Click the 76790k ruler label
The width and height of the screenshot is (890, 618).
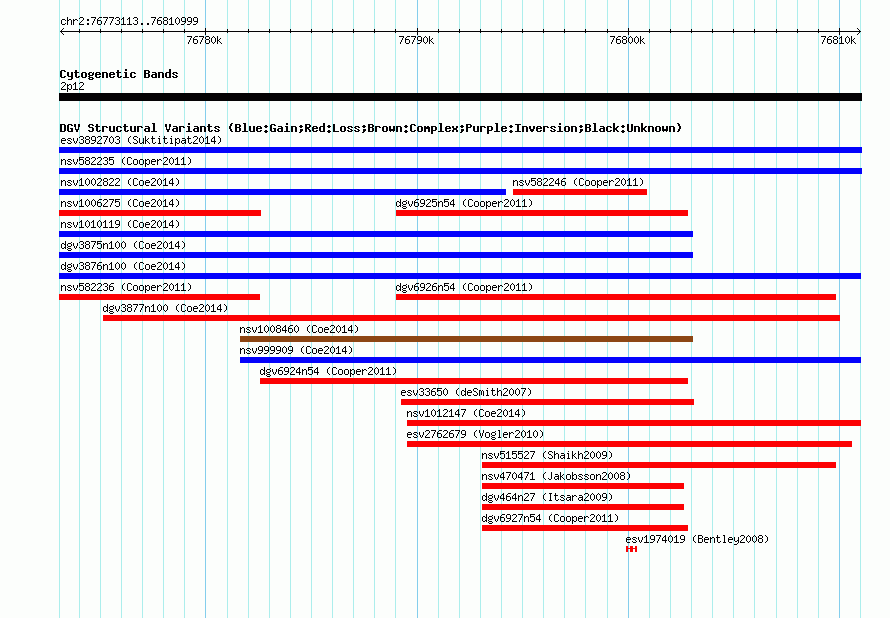(416, 40)
